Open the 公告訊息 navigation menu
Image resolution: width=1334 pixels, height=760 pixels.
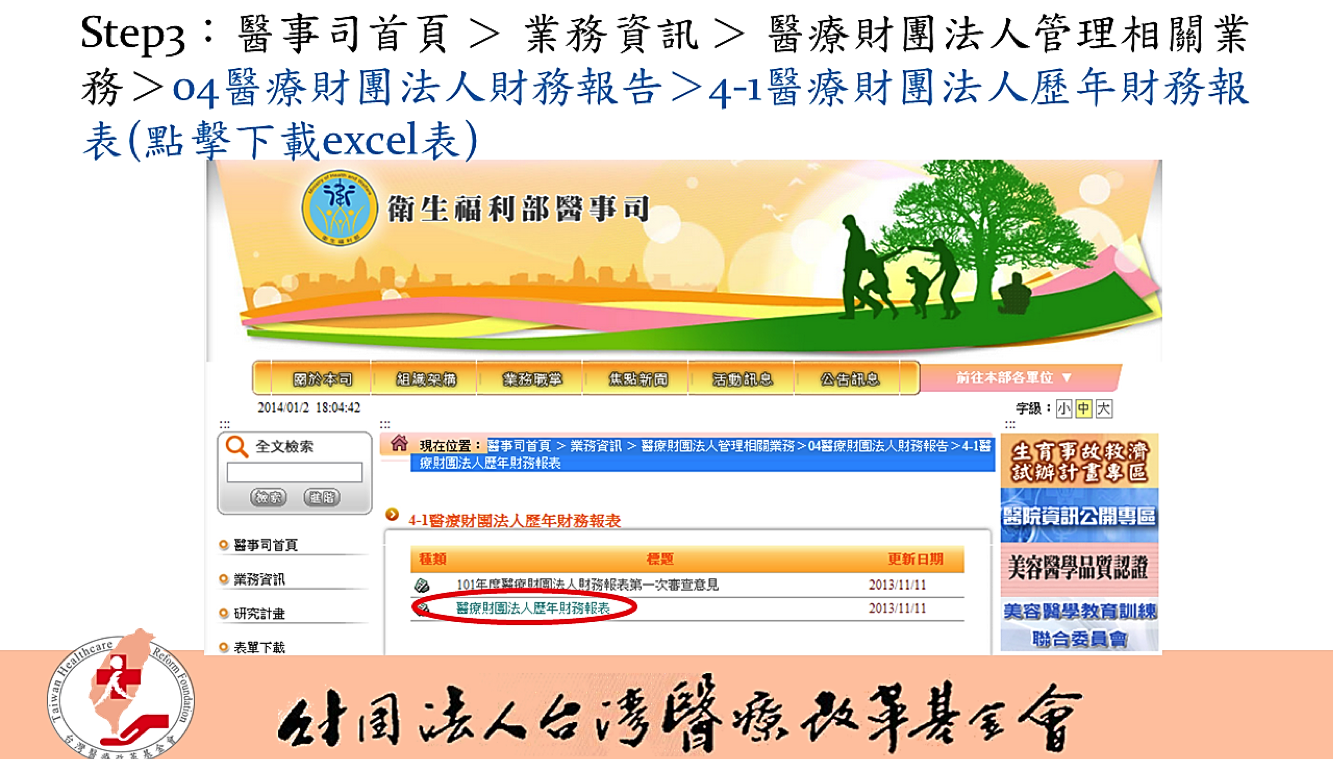(849, 379)
